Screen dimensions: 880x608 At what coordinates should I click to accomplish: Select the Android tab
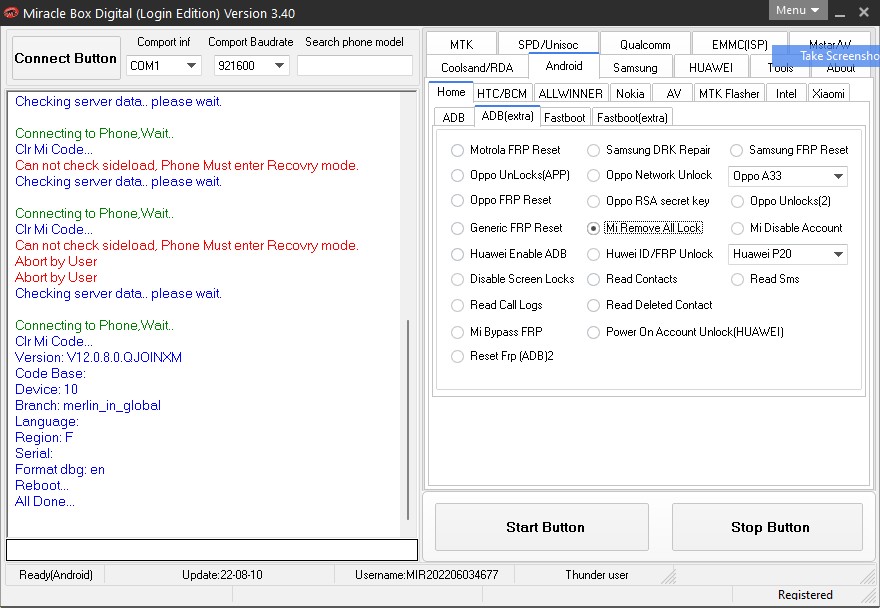coord(563,66)
